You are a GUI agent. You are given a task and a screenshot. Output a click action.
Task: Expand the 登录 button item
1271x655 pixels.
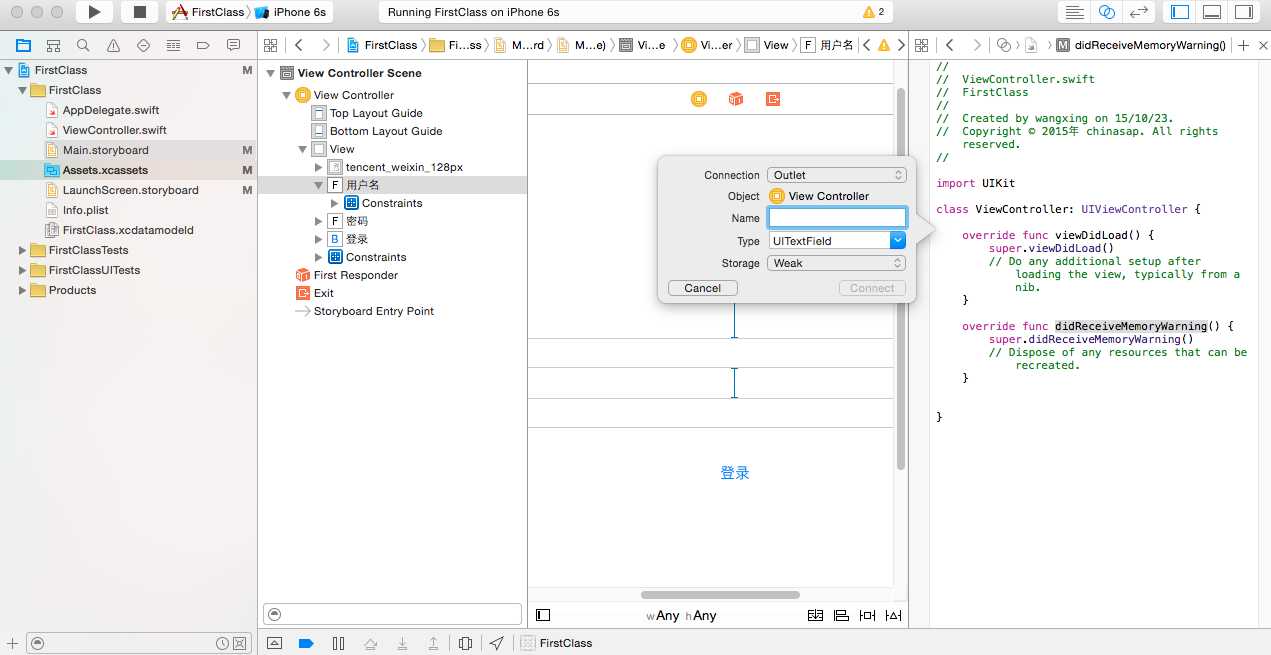[319, 239]
